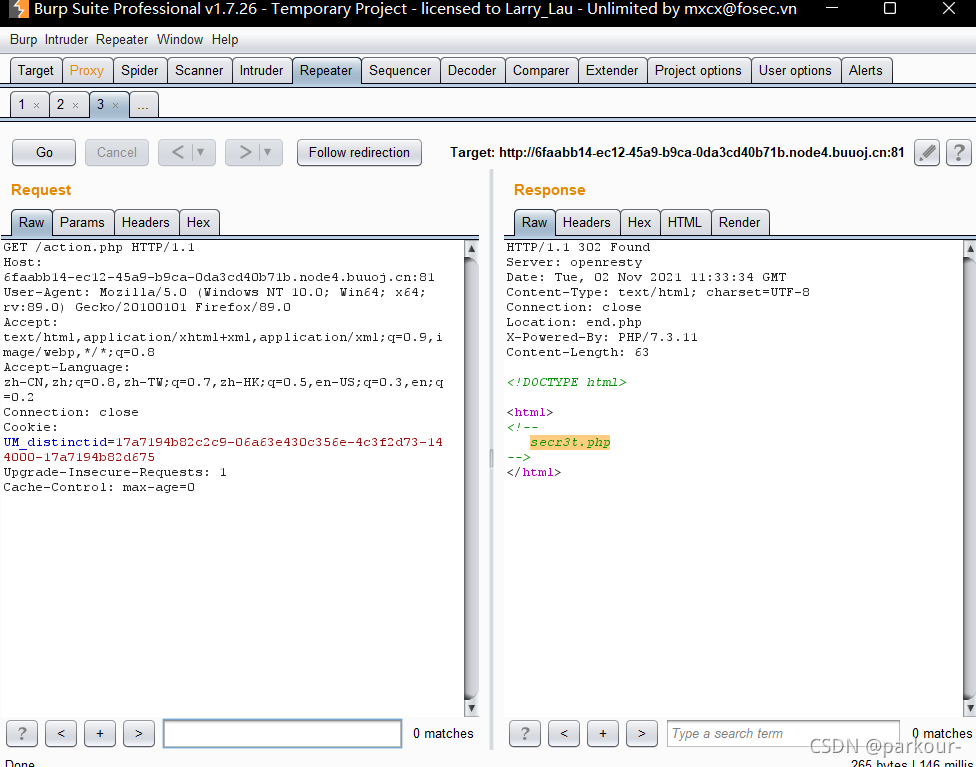Show response Render view

coord(739,222)
